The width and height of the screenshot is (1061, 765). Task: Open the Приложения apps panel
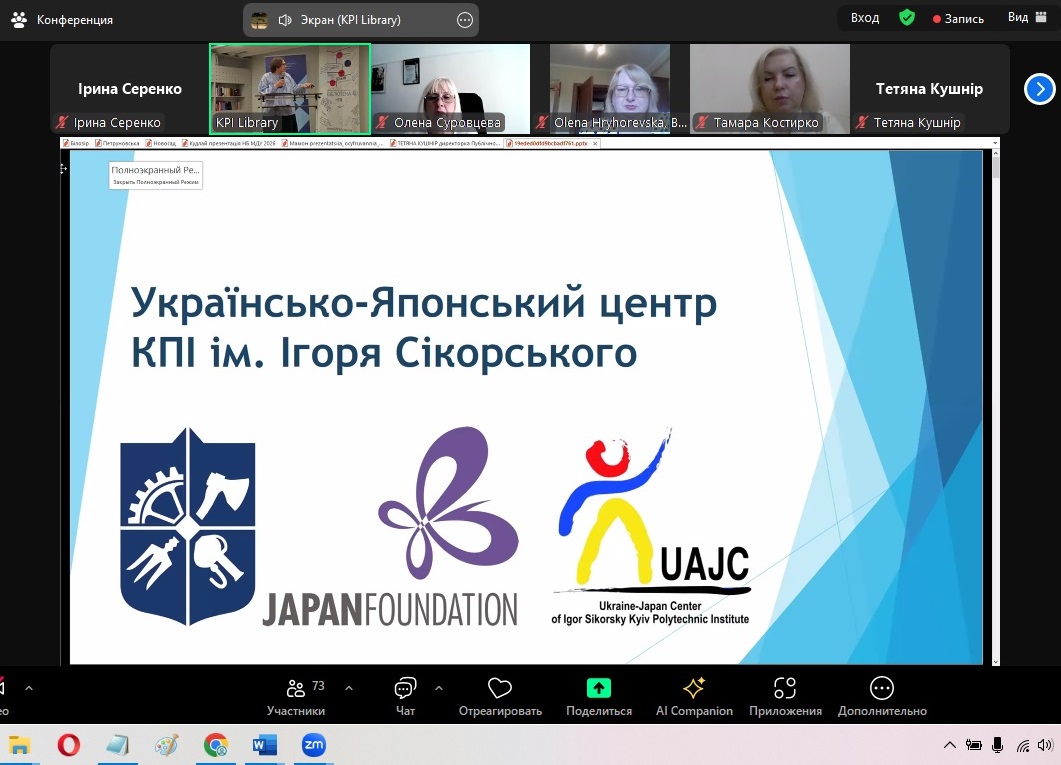pos(785,697)
